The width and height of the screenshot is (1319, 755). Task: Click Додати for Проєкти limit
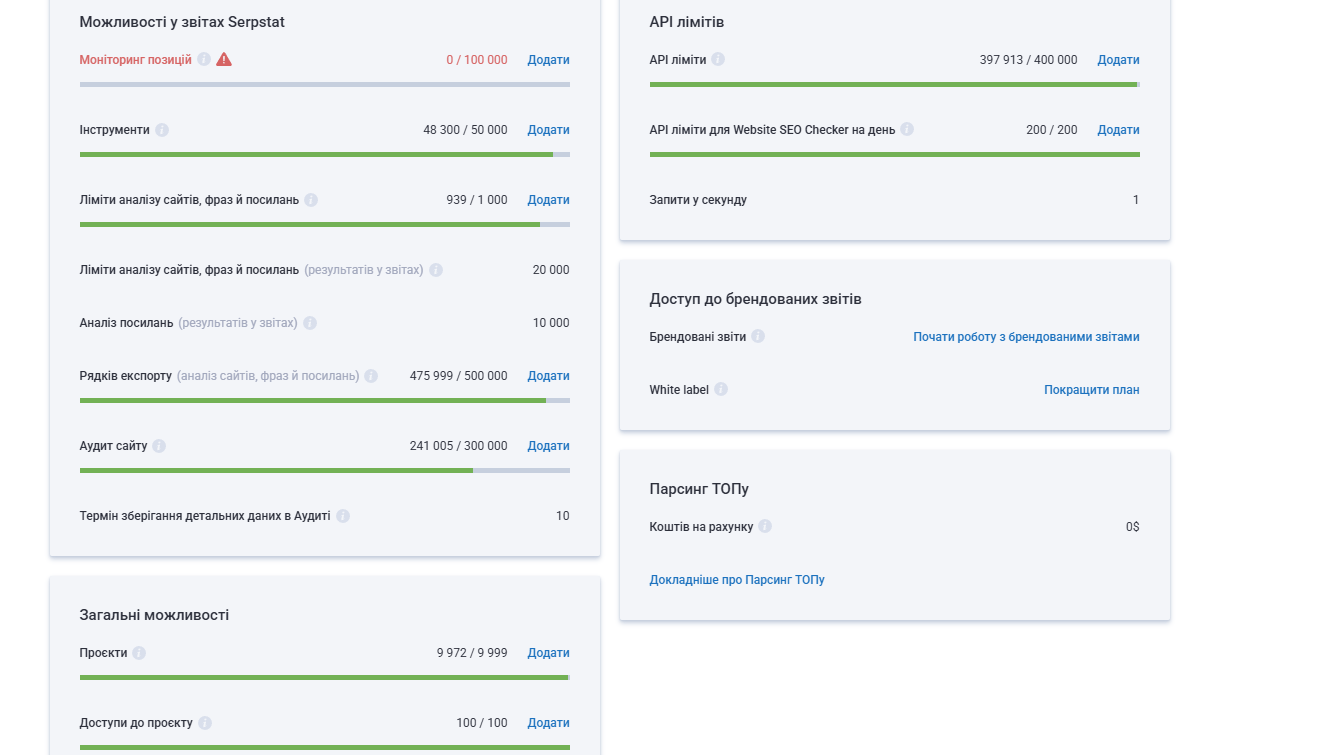click(x=548, y=653)
